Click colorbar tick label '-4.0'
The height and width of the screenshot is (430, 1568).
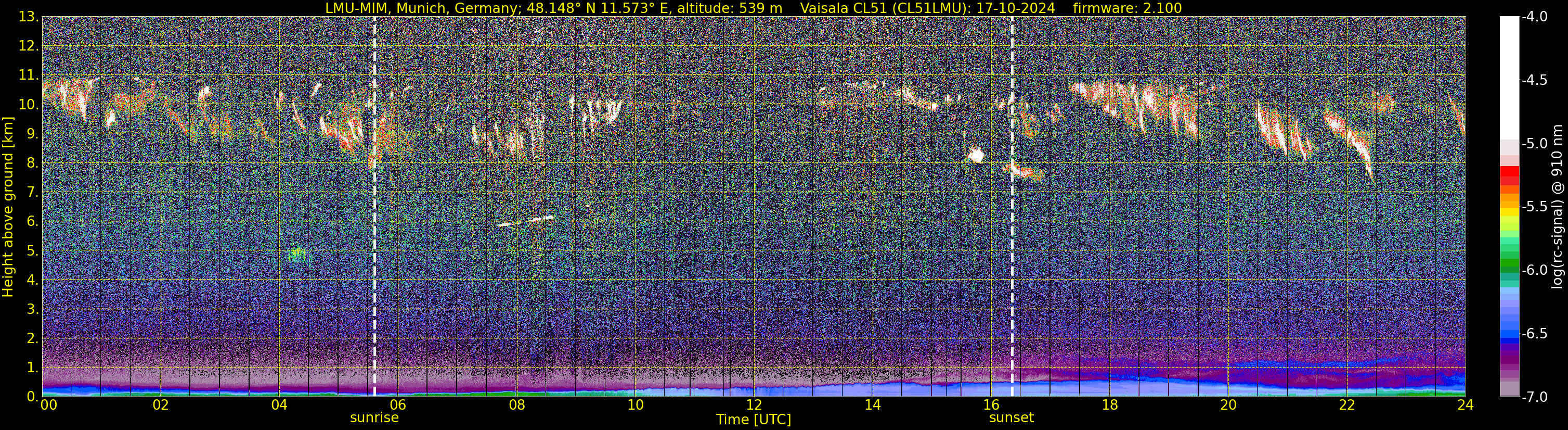(x=1534, y=17)
